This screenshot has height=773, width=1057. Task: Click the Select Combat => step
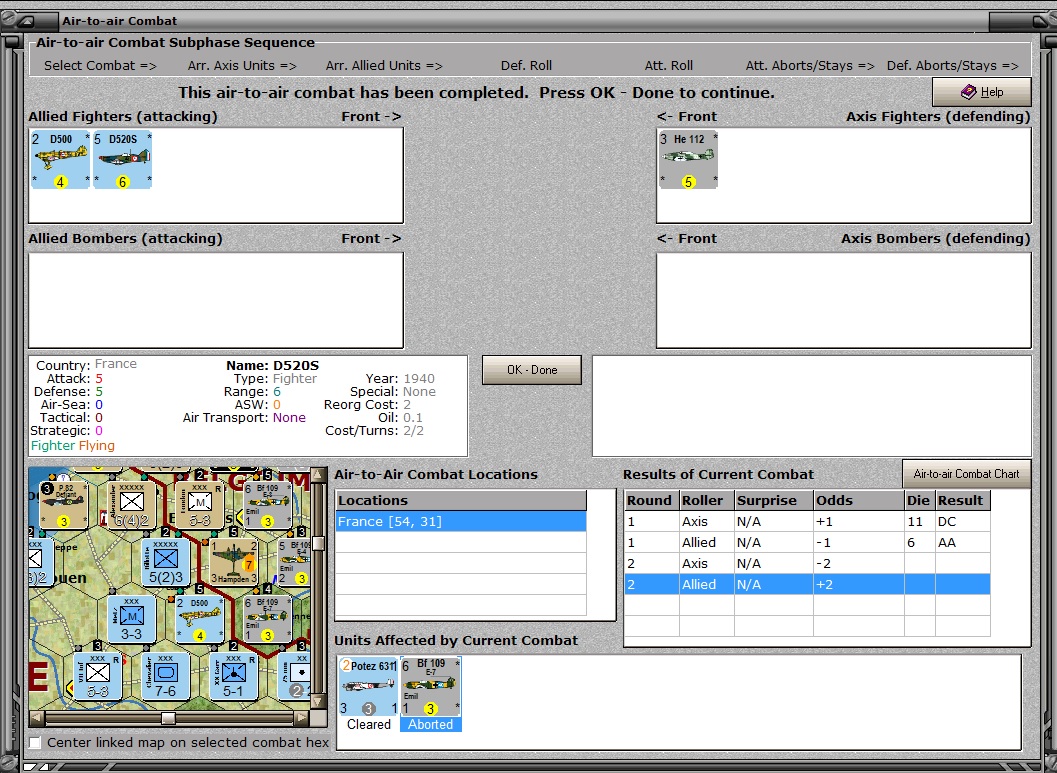coord(100,65)
